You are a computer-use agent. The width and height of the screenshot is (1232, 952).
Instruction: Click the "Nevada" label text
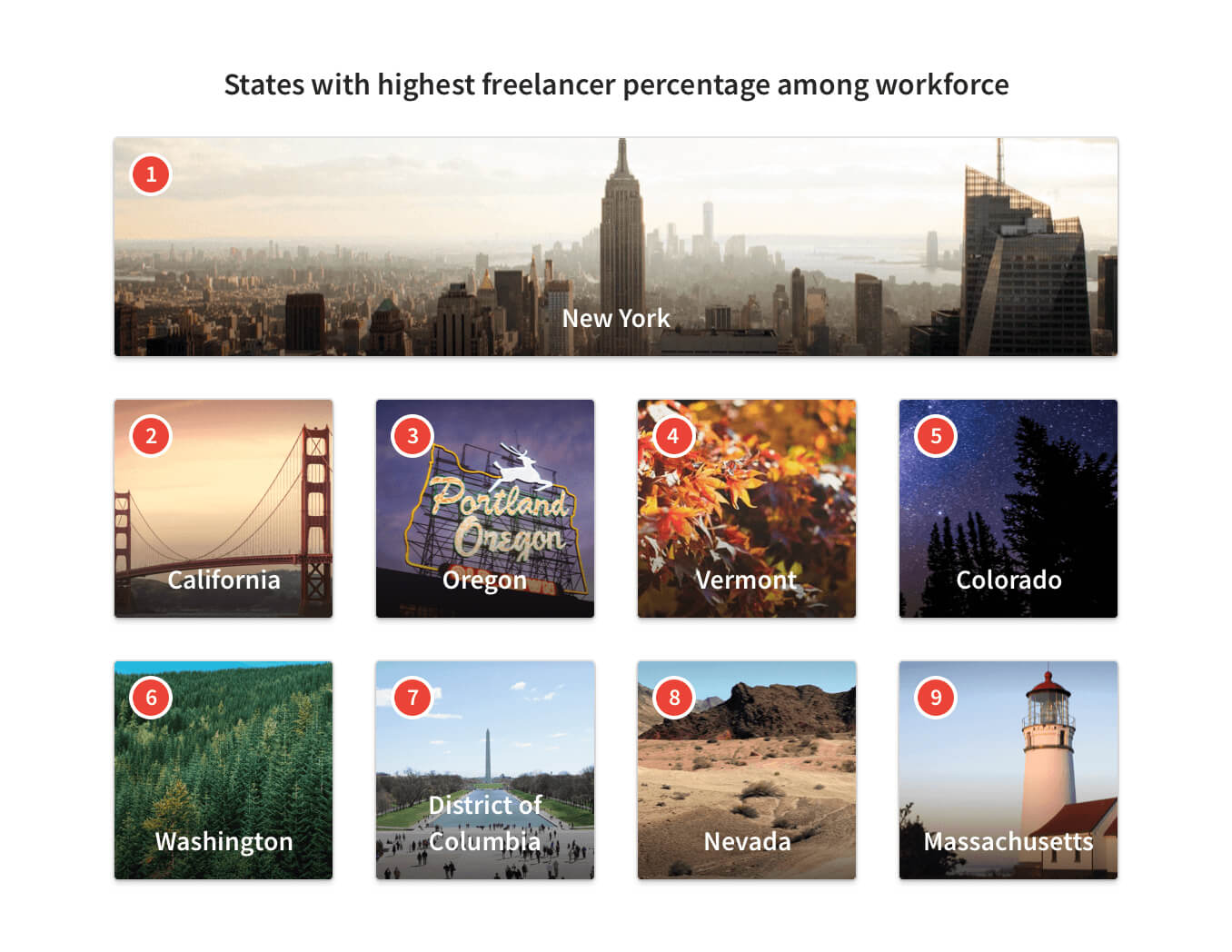click(747, 841)
